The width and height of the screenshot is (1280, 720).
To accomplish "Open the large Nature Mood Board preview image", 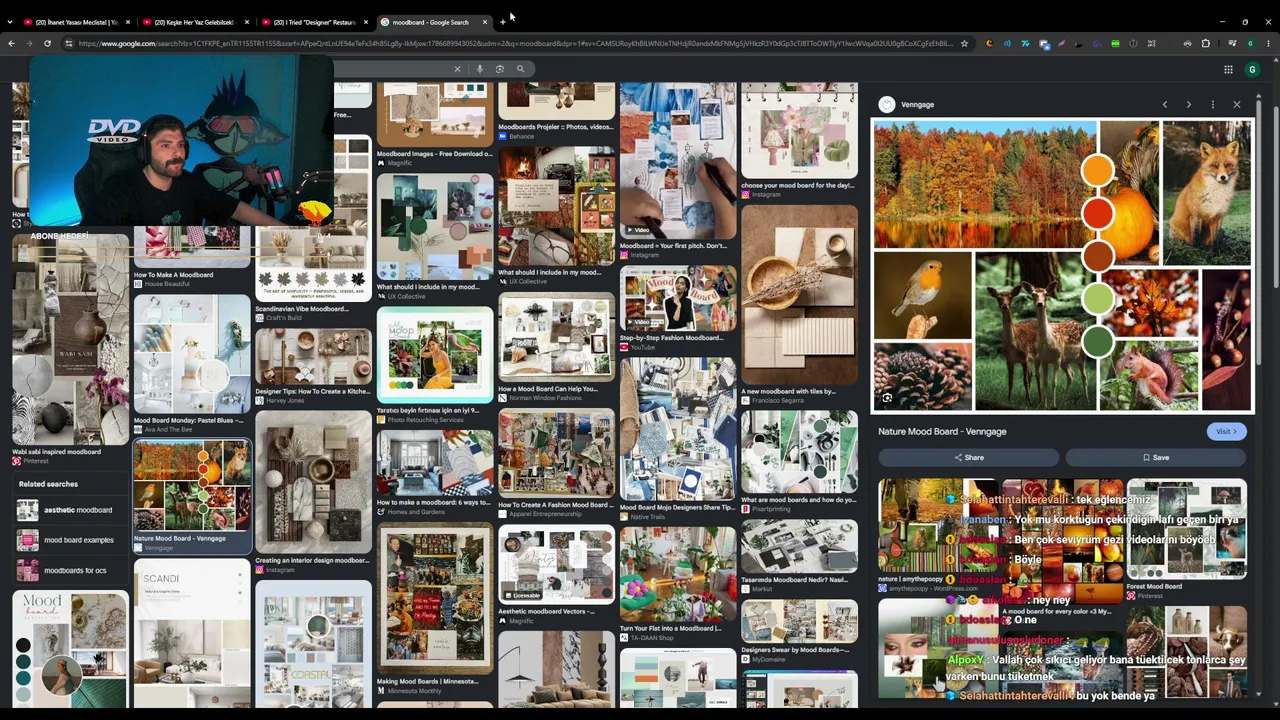I will (1062, 266).
